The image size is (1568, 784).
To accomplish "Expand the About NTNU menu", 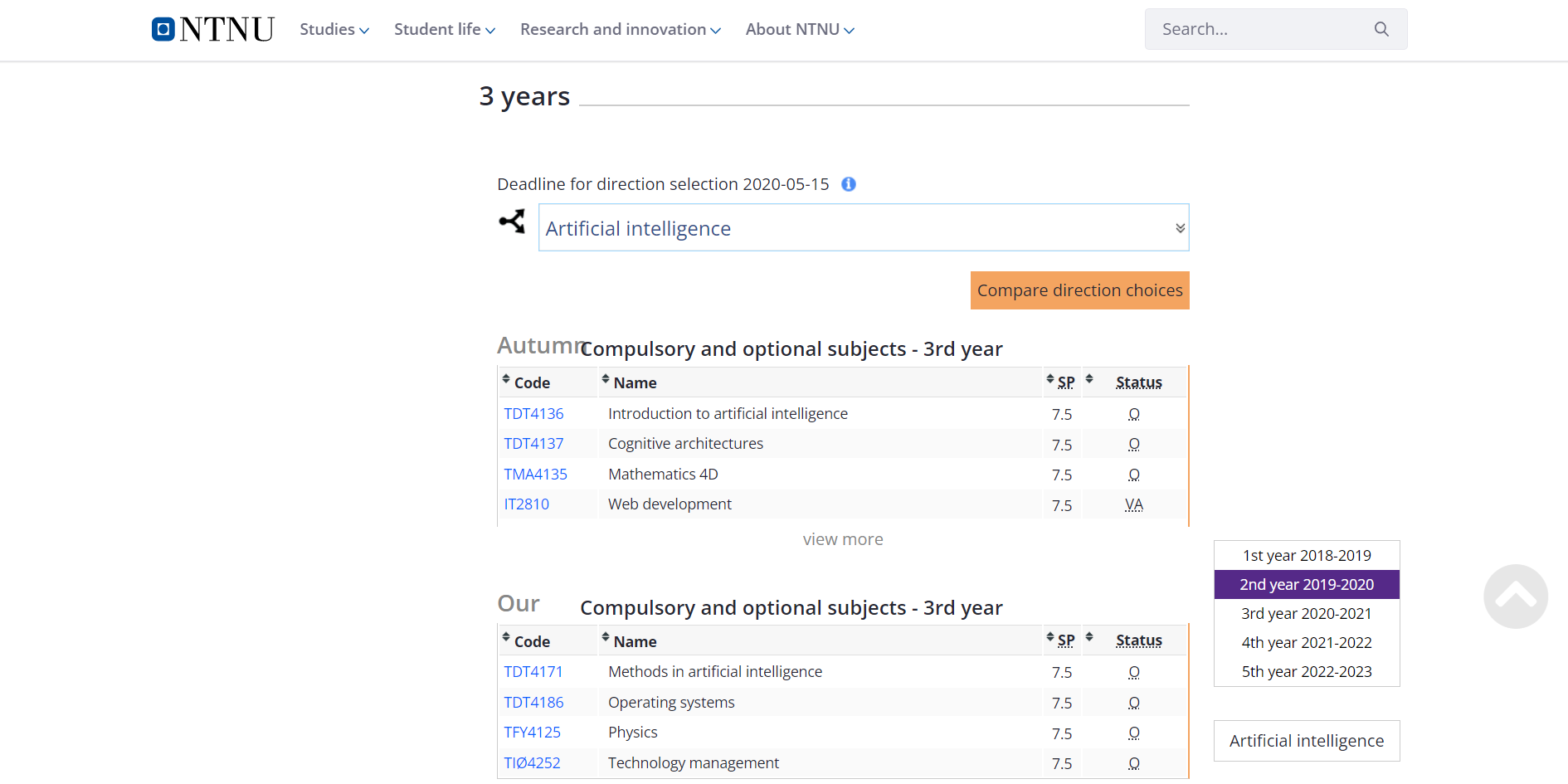I will 800,30.
